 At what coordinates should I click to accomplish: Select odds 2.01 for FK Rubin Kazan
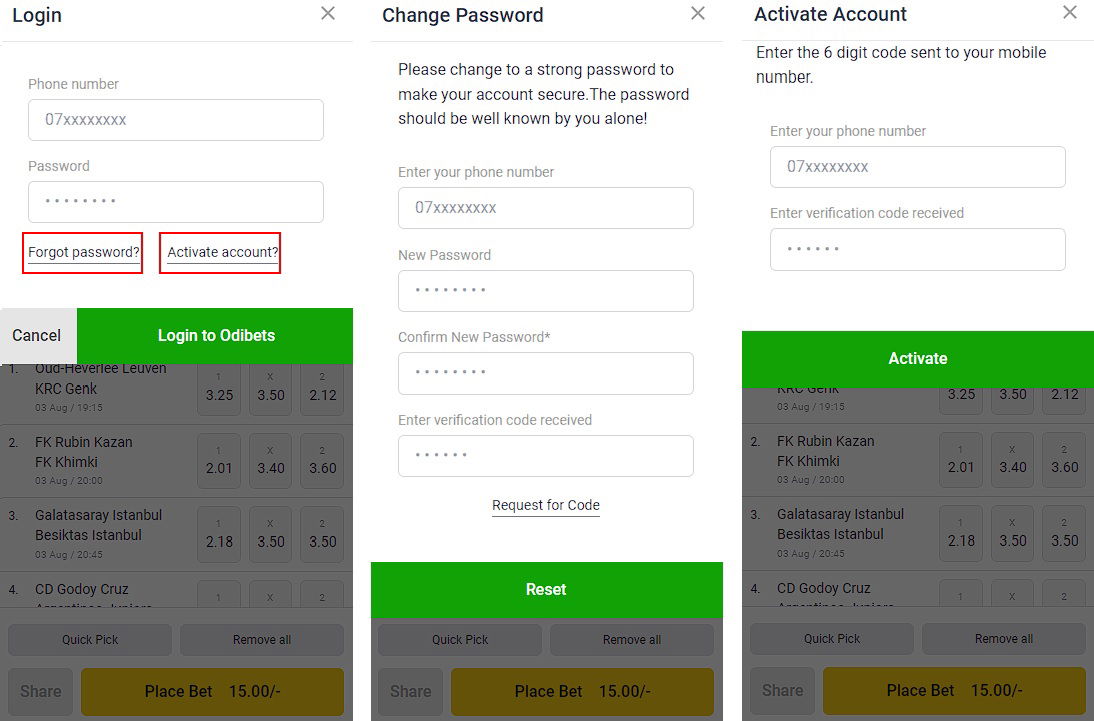click(x=219, y=461)
